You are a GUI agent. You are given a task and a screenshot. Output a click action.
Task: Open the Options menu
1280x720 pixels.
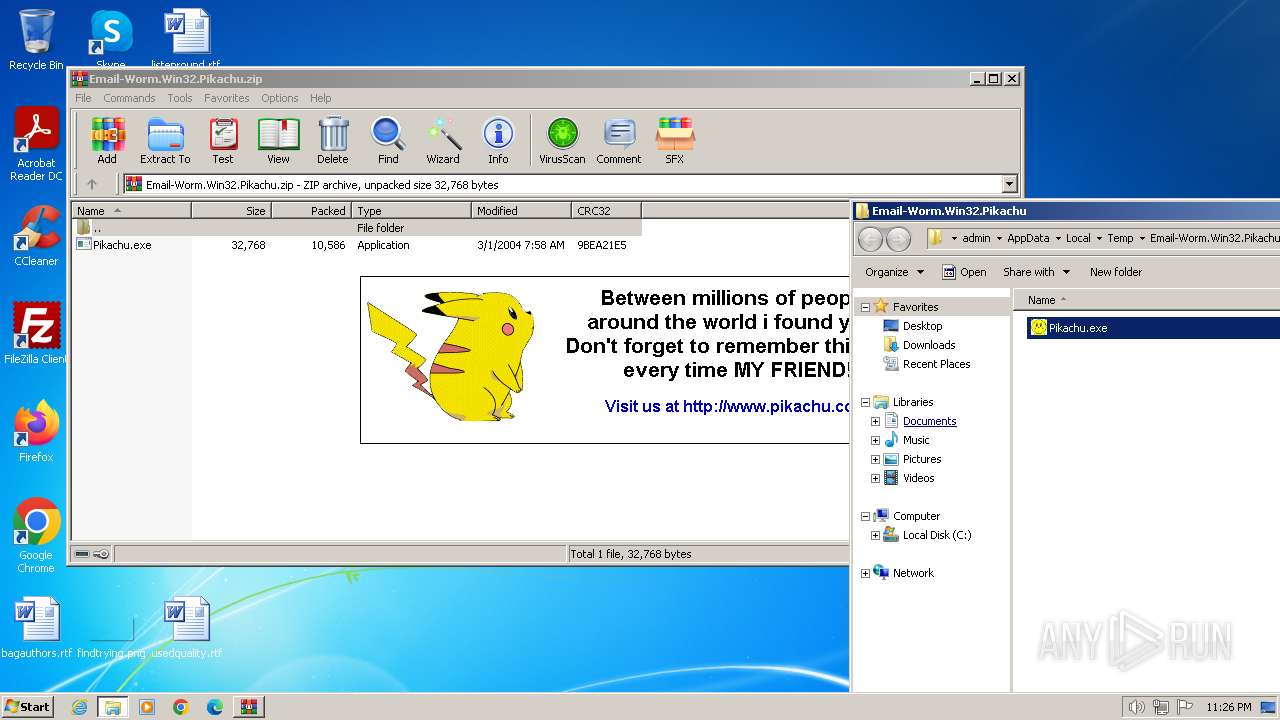coord(280,98)
